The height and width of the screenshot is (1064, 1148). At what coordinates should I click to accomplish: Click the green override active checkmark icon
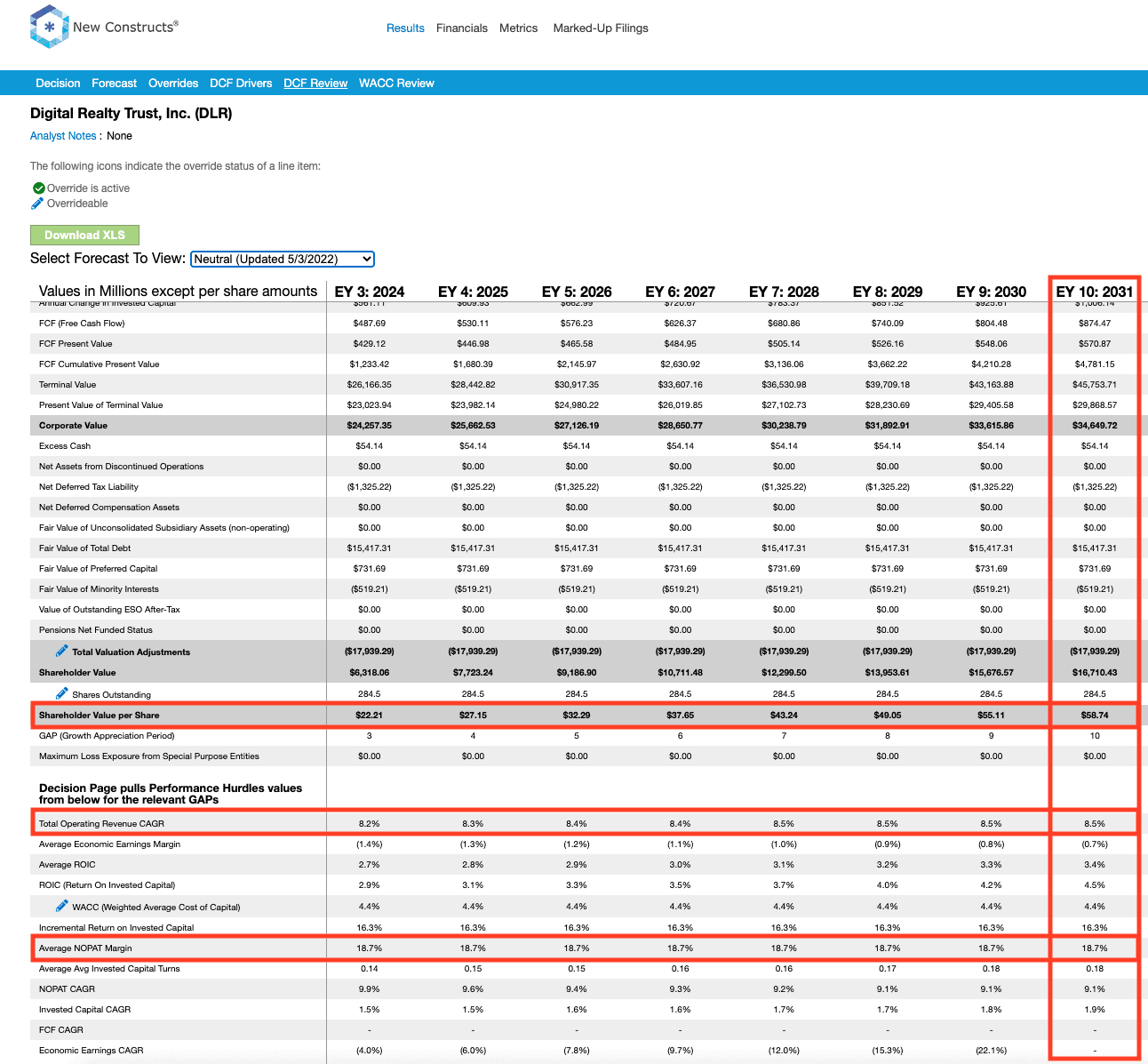tap(38, 188)
